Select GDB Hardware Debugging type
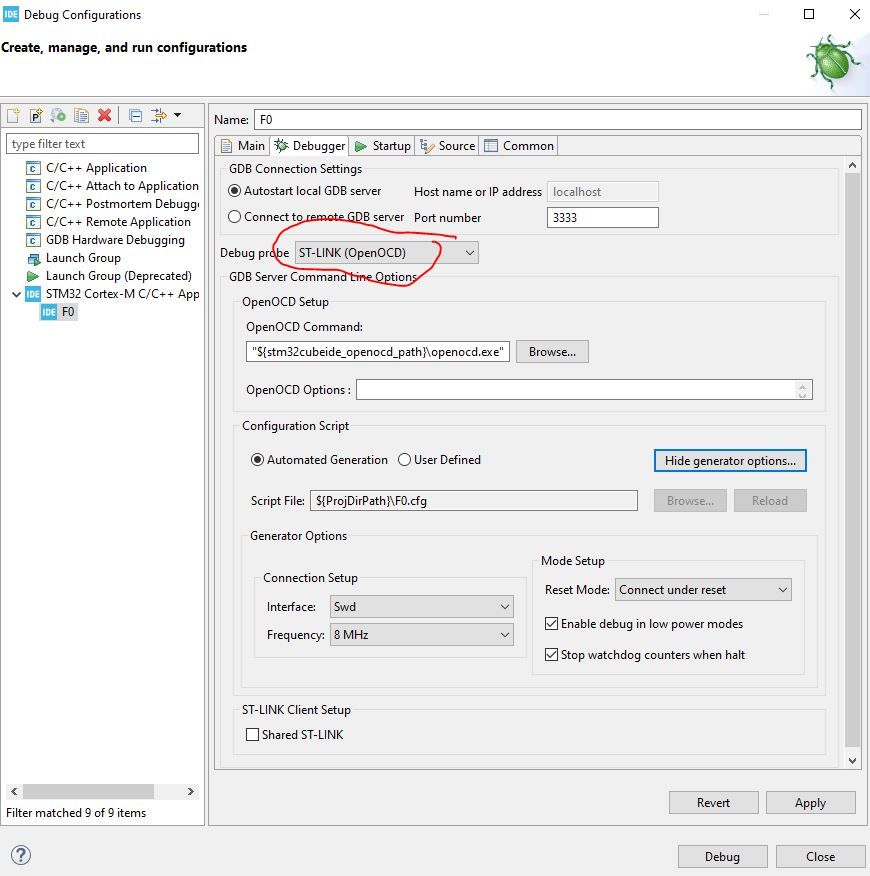 pos(106,240)
